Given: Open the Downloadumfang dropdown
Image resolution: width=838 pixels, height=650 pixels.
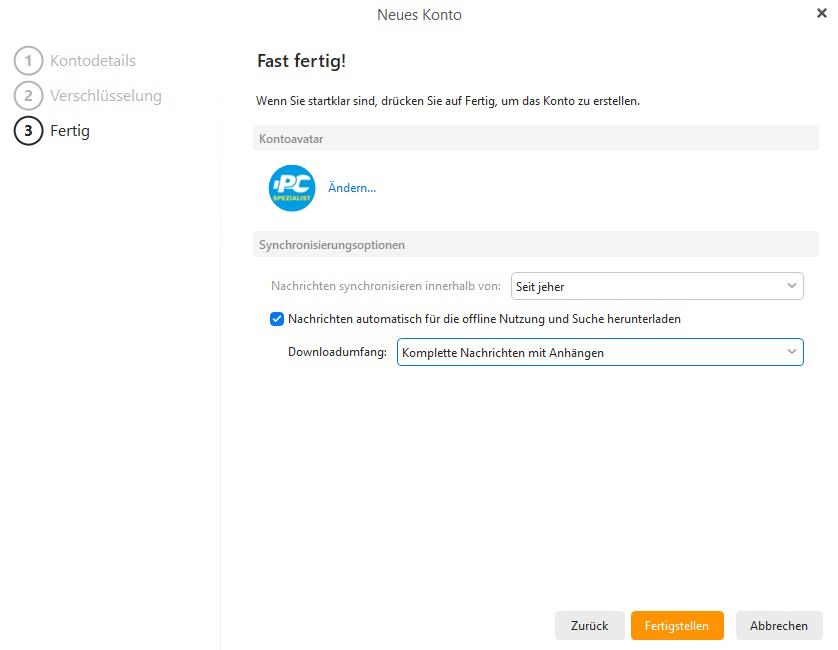Looking at the screenshot, I should (600, 352).
